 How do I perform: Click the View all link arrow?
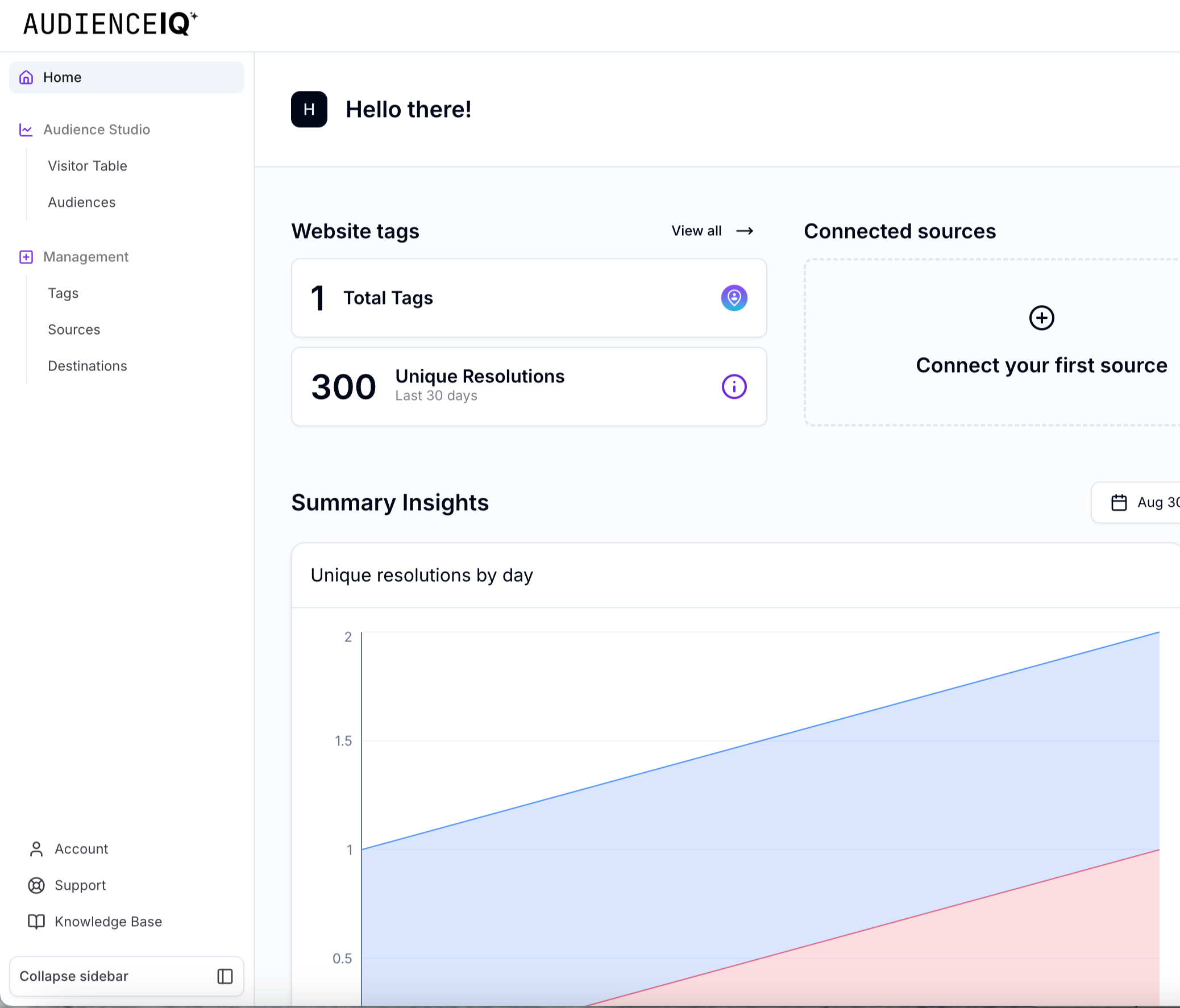coord(745,231)
